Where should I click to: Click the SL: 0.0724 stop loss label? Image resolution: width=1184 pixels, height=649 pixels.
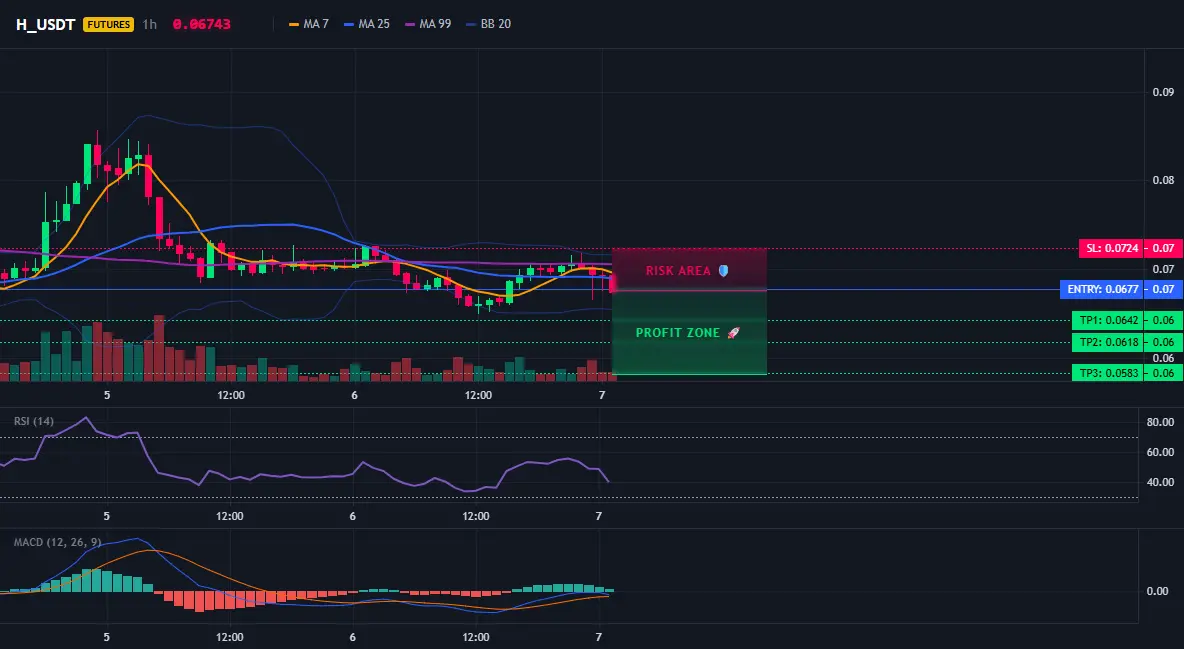point(1111,248)
